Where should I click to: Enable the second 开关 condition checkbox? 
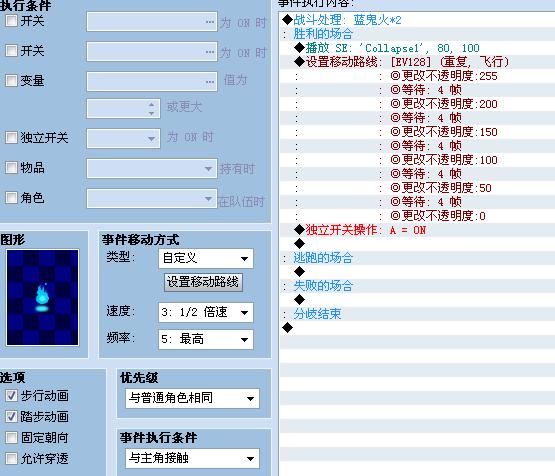coord(11,51)
